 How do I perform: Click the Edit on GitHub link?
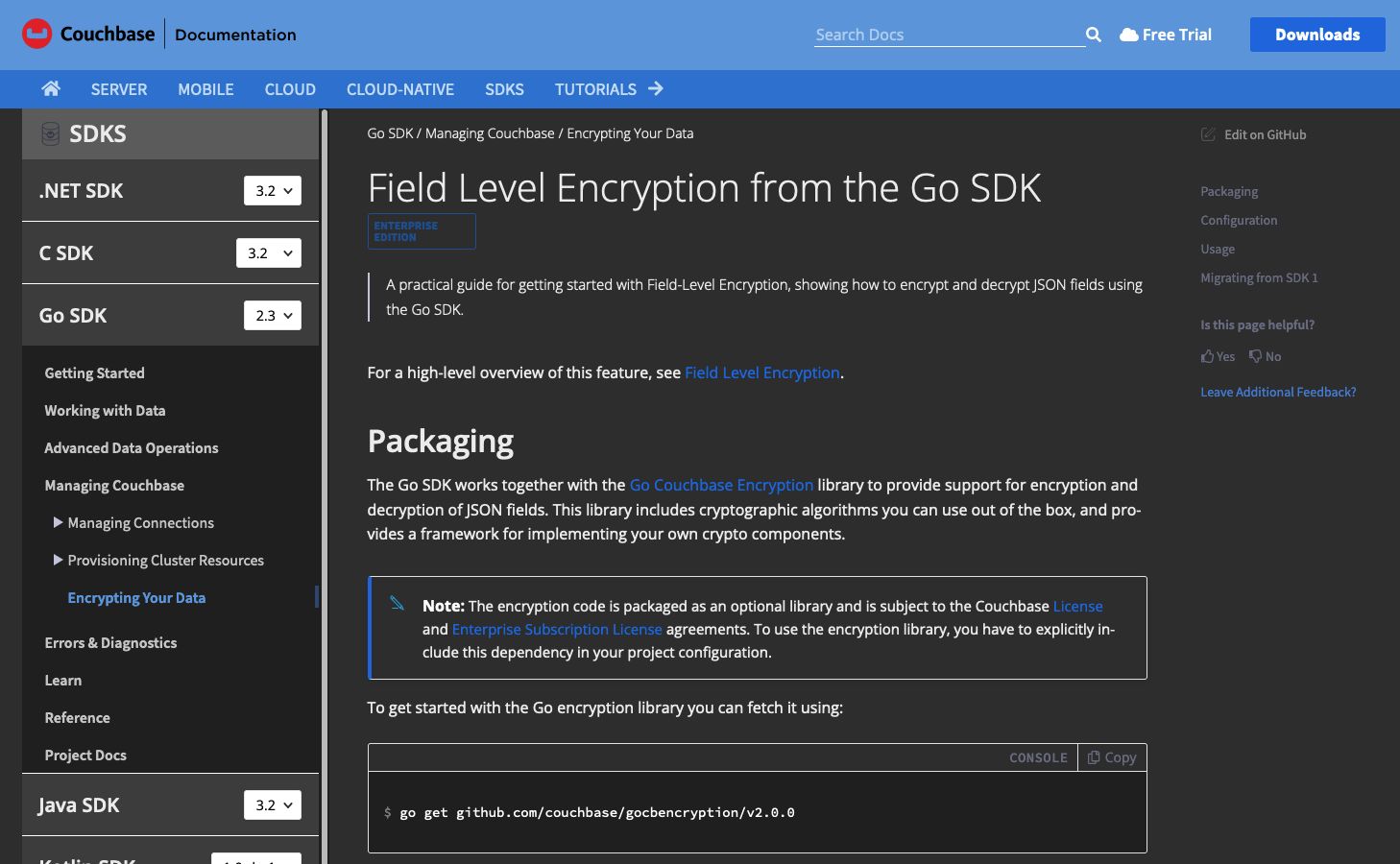click(1265, 134)
